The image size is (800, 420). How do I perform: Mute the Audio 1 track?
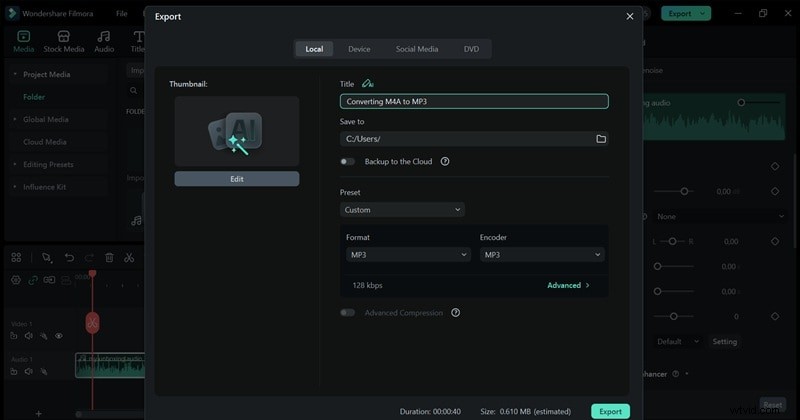29,371
